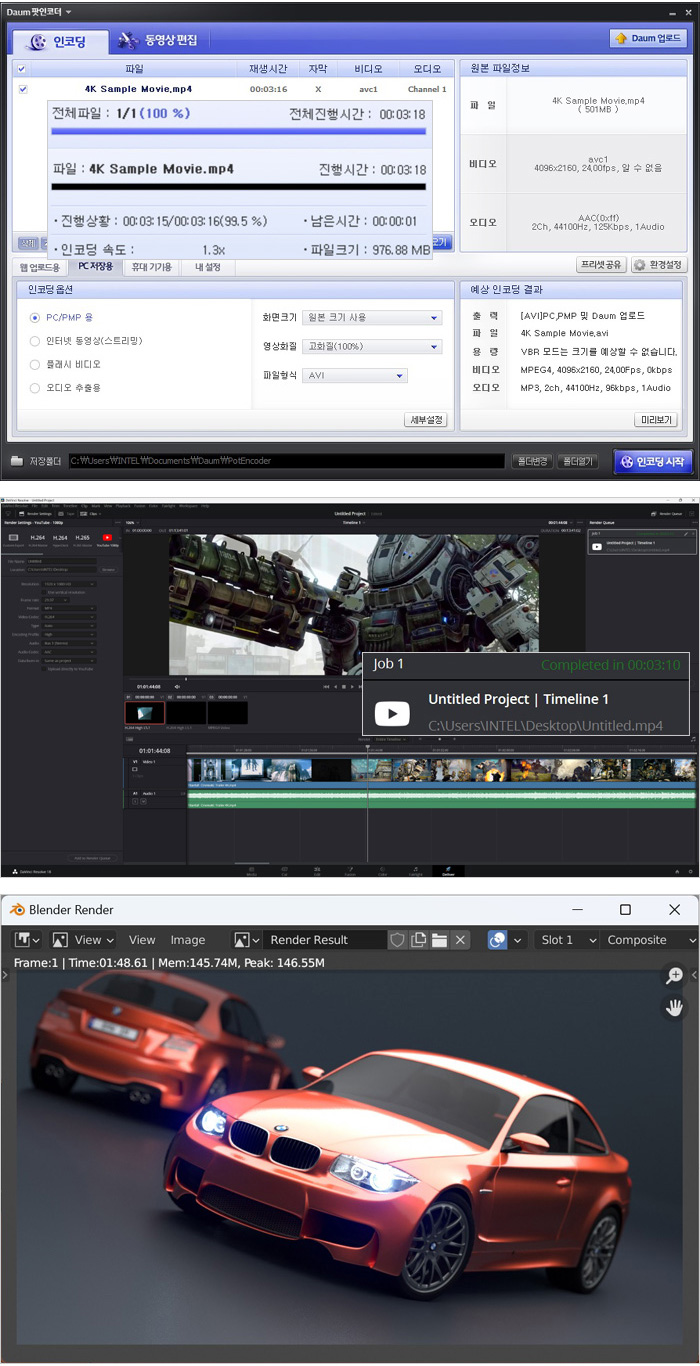Switch to the 웹 업로드용 tab

[40, 267]
